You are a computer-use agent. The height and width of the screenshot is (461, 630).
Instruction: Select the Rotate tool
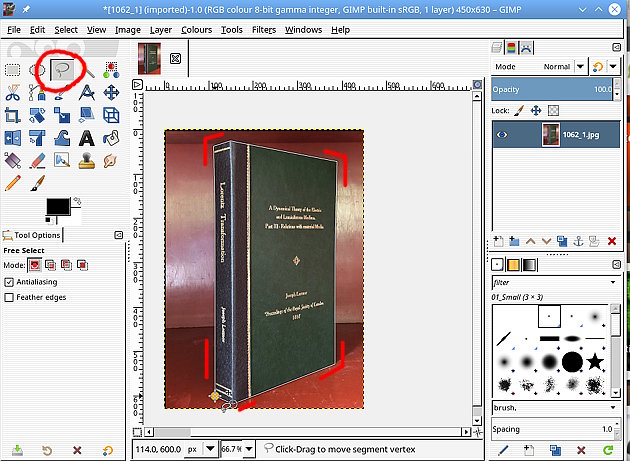coord(37,115)
